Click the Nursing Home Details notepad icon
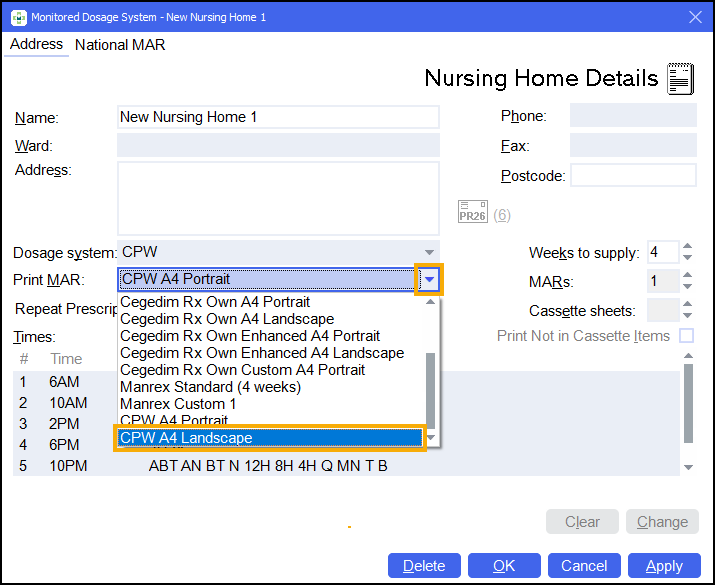Screen dimensions: 715x585 (680, 78)
